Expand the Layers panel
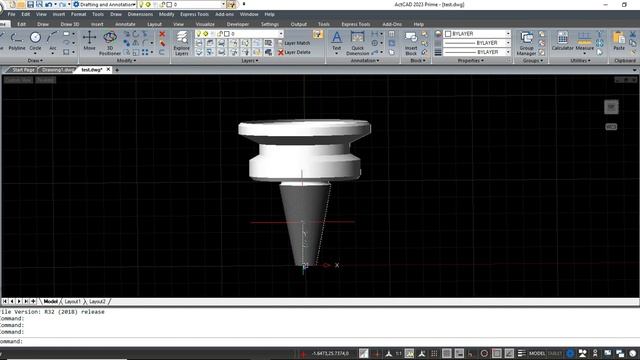Image resolution: width=640 pixels, height=360 pixels. click(249, 60)
